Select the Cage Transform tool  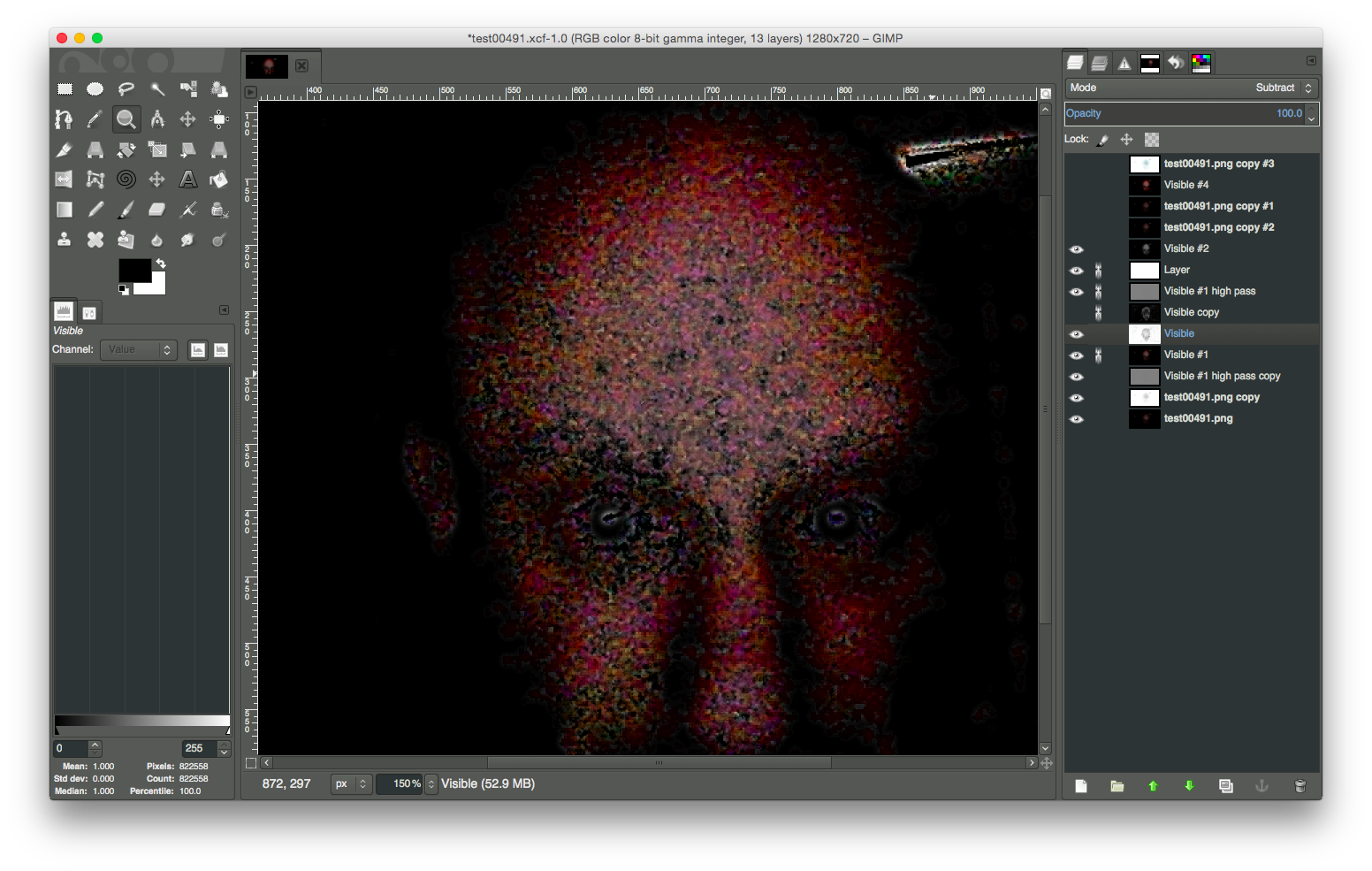[95, 180]
